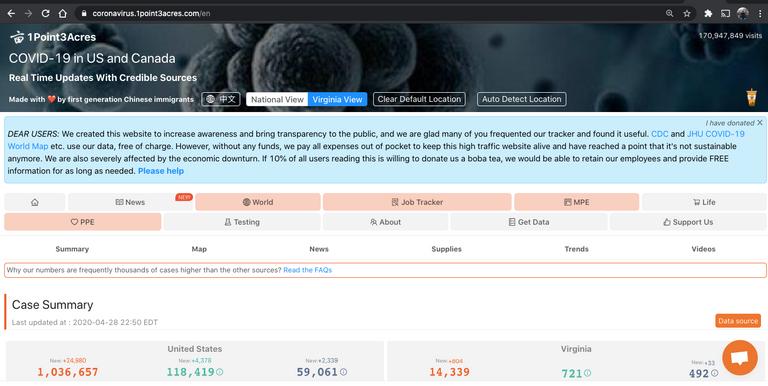Dismiss the donation banner with X
The image size is (768, 386).
click(760, 122)
